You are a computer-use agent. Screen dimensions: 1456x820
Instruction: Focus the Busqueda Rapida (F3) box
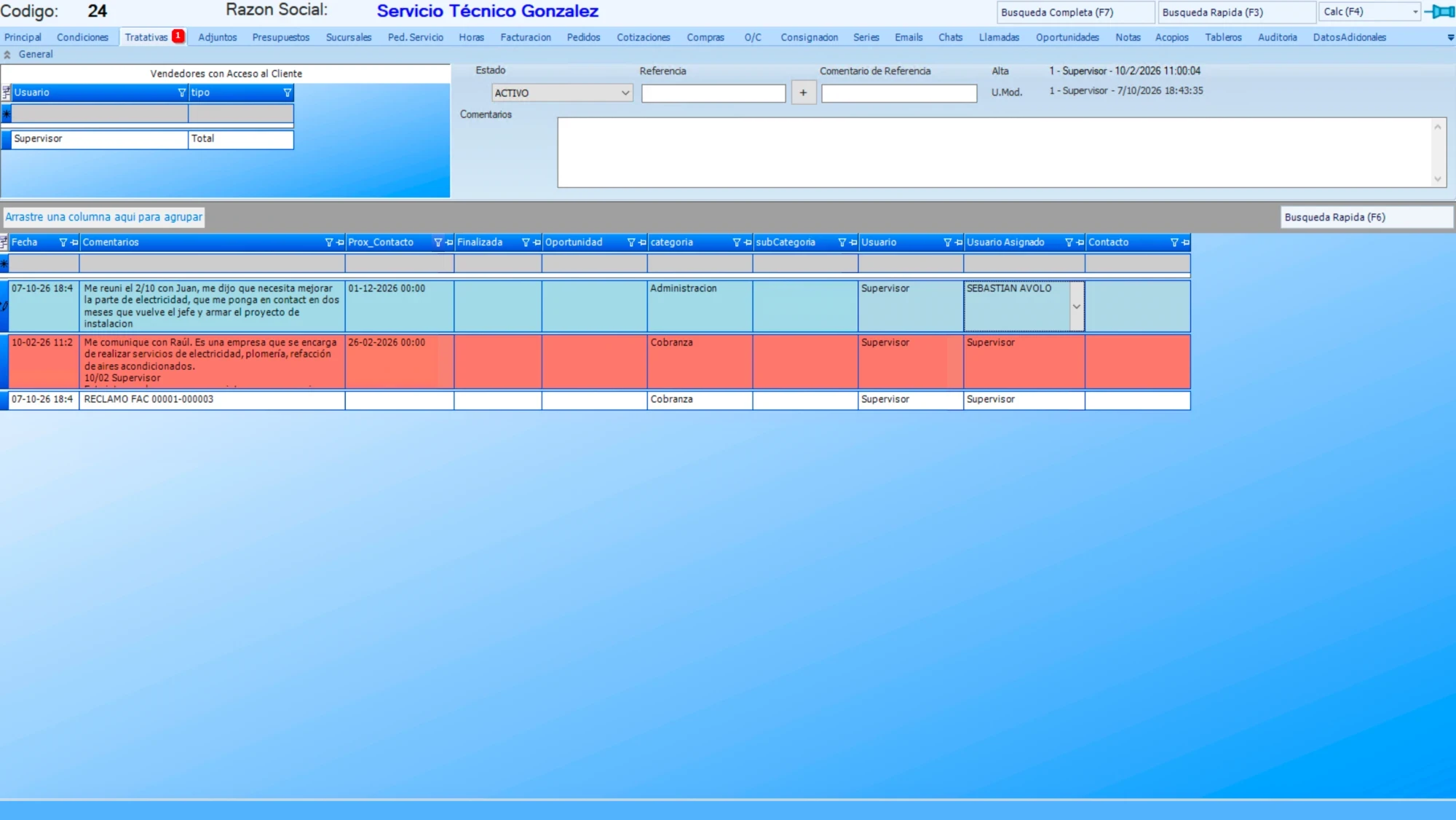click(x=1237, y=12)
